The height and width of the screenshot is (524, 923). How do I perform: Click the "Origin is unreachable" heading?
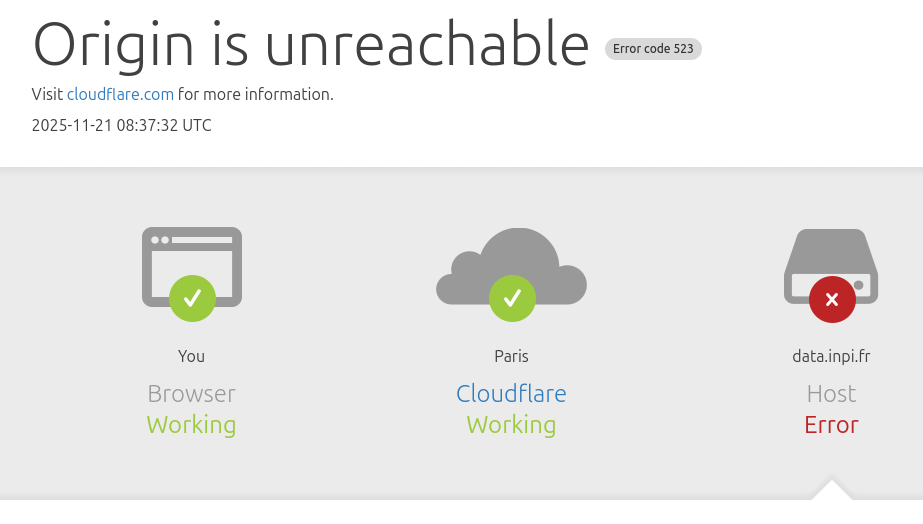(x=310, y=44)
